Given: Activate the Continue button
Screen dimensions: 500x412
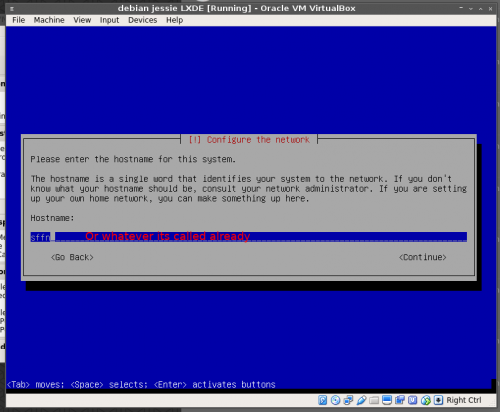Looking at the screenshot, I should coord(423,257).
